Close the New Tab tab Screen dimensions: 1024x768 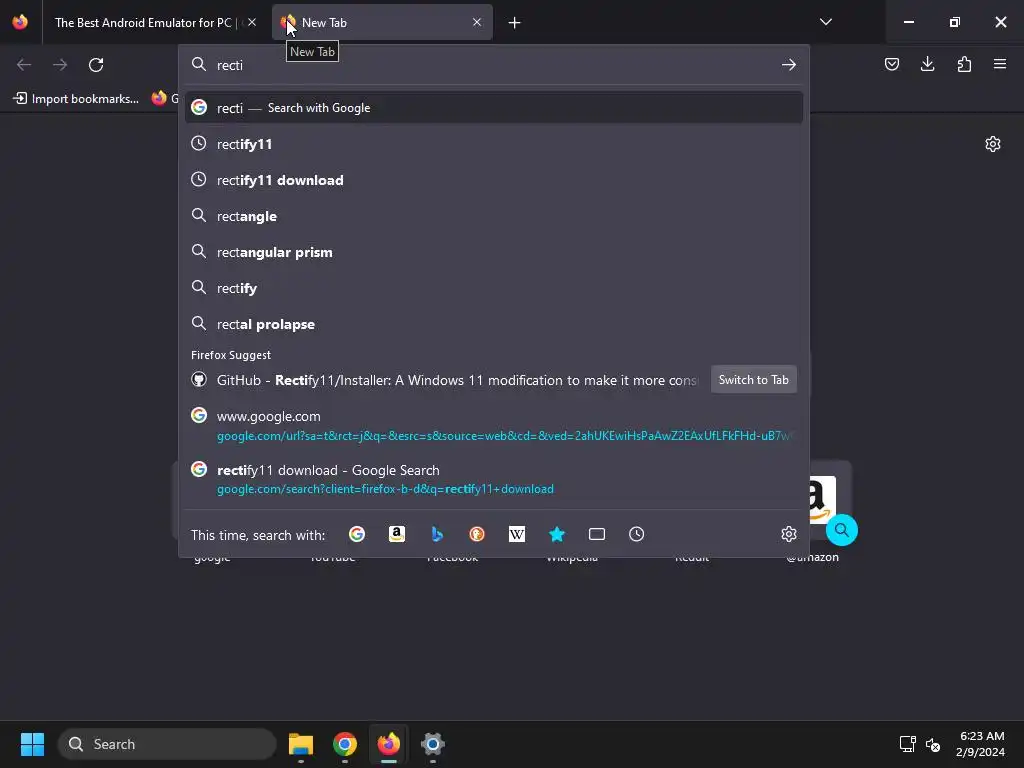pyautogui.click(x=477, y=22)
